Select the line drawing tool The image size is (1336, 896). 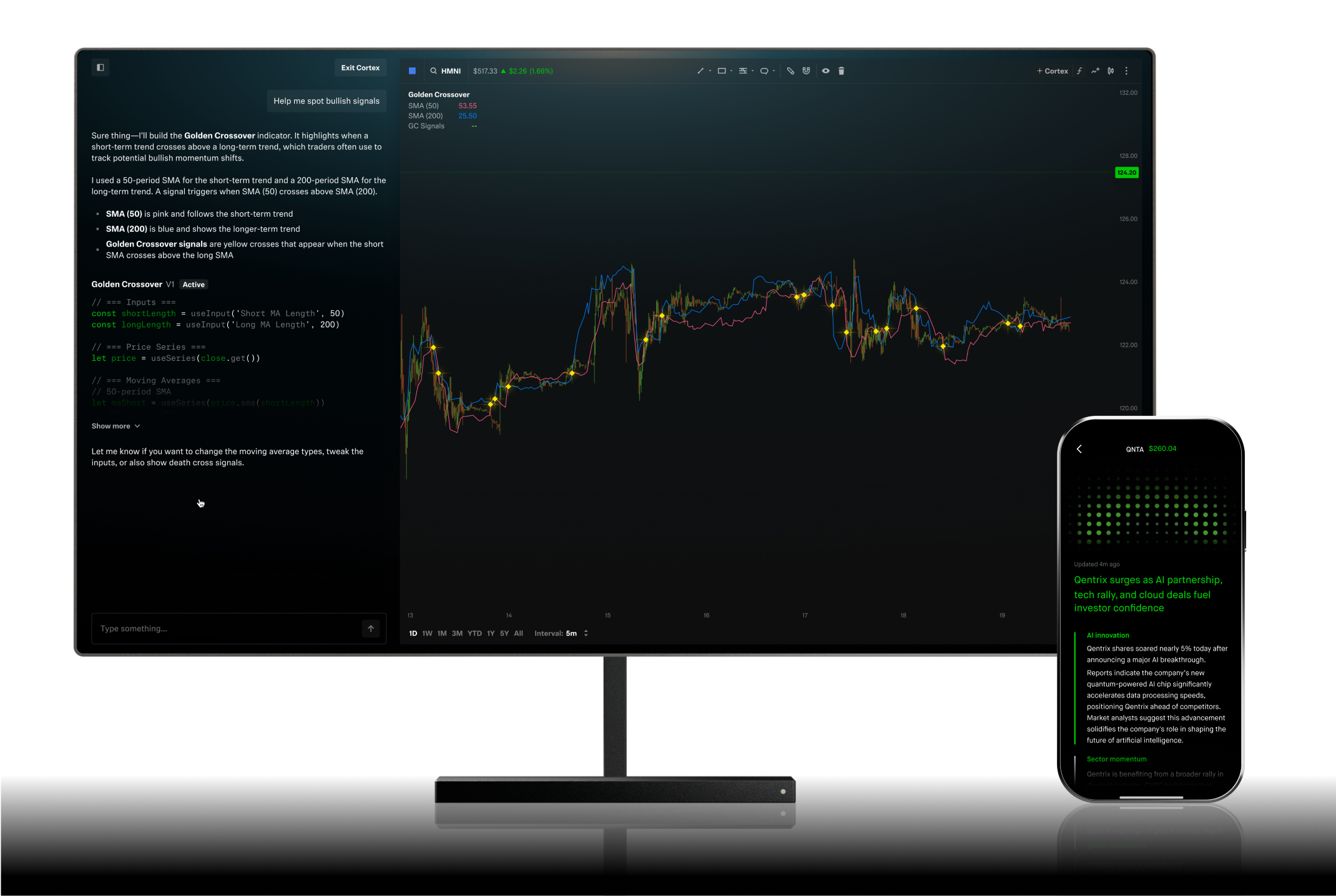coord(700,71)
